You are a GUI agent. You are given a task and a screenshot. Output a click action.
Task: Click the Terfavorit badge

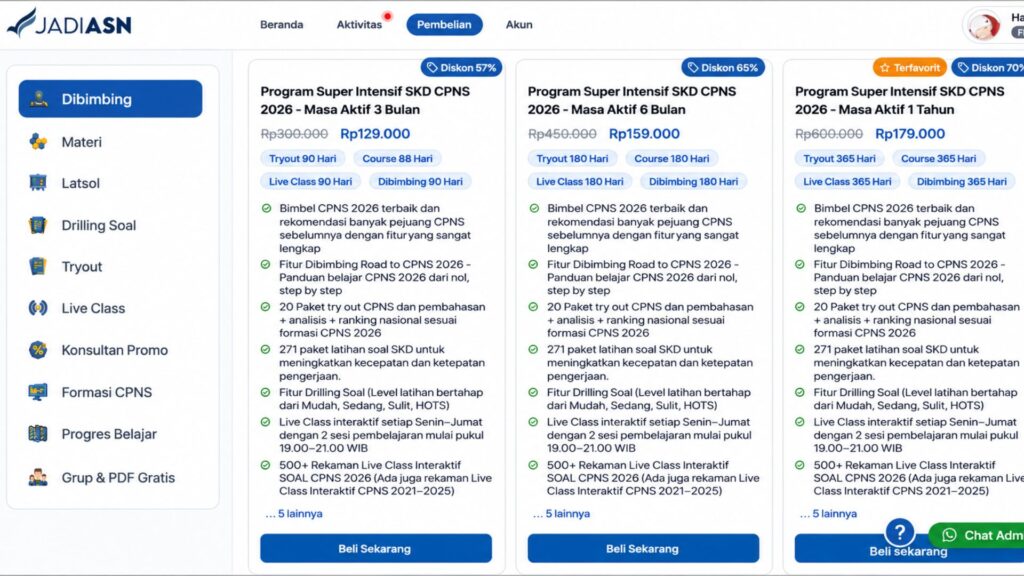[910, 67]
